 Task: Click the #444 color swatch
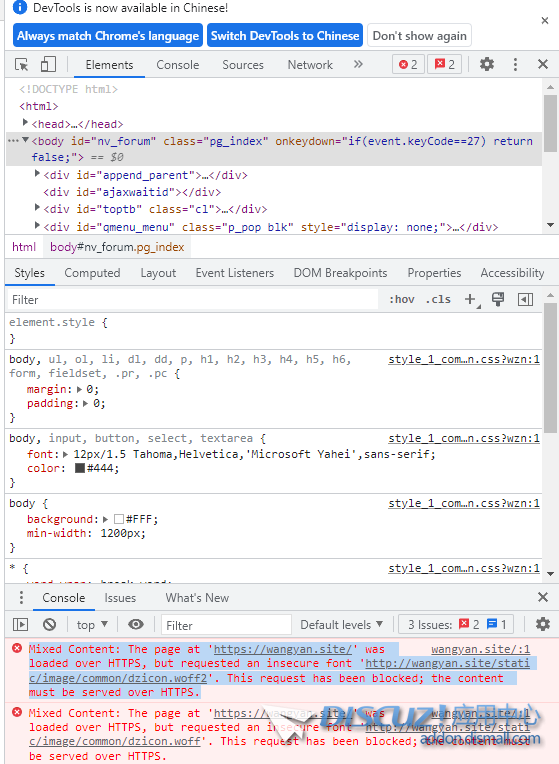tap(80, 468)
